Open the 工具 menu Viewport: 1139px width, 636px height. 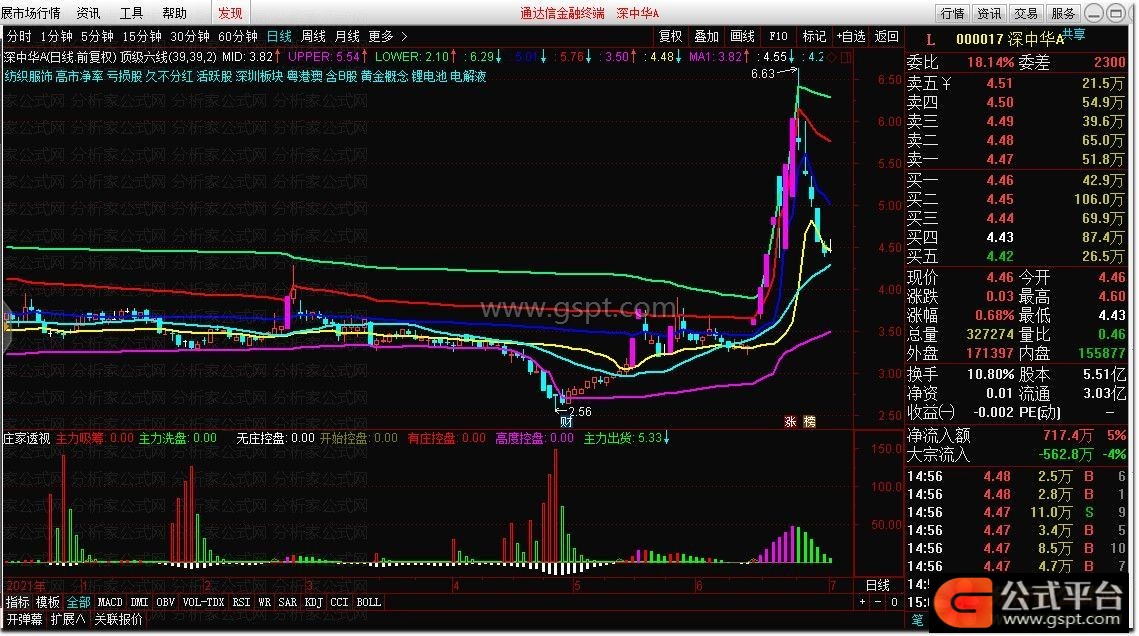131,13
